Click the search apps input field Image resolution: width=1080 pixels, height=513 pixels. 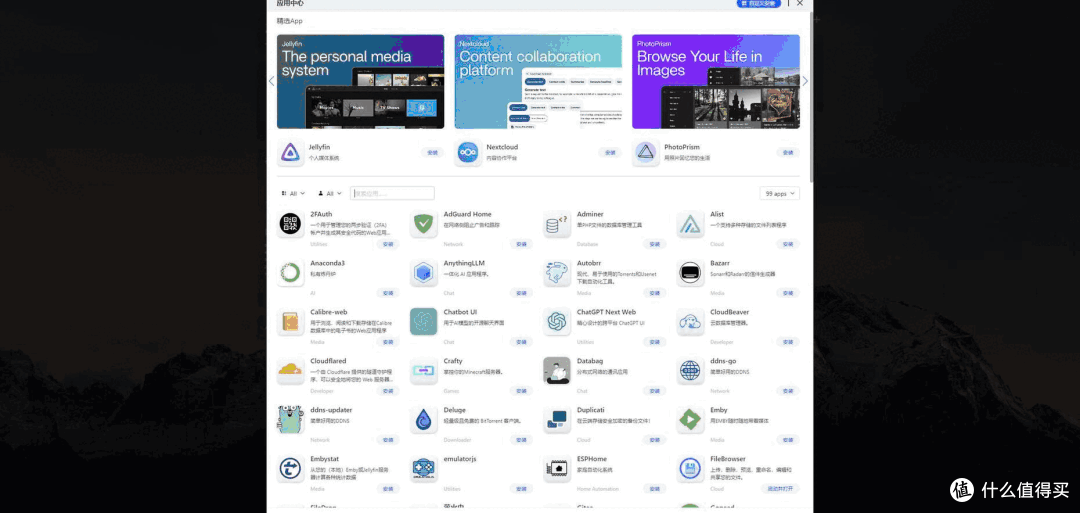392,193
